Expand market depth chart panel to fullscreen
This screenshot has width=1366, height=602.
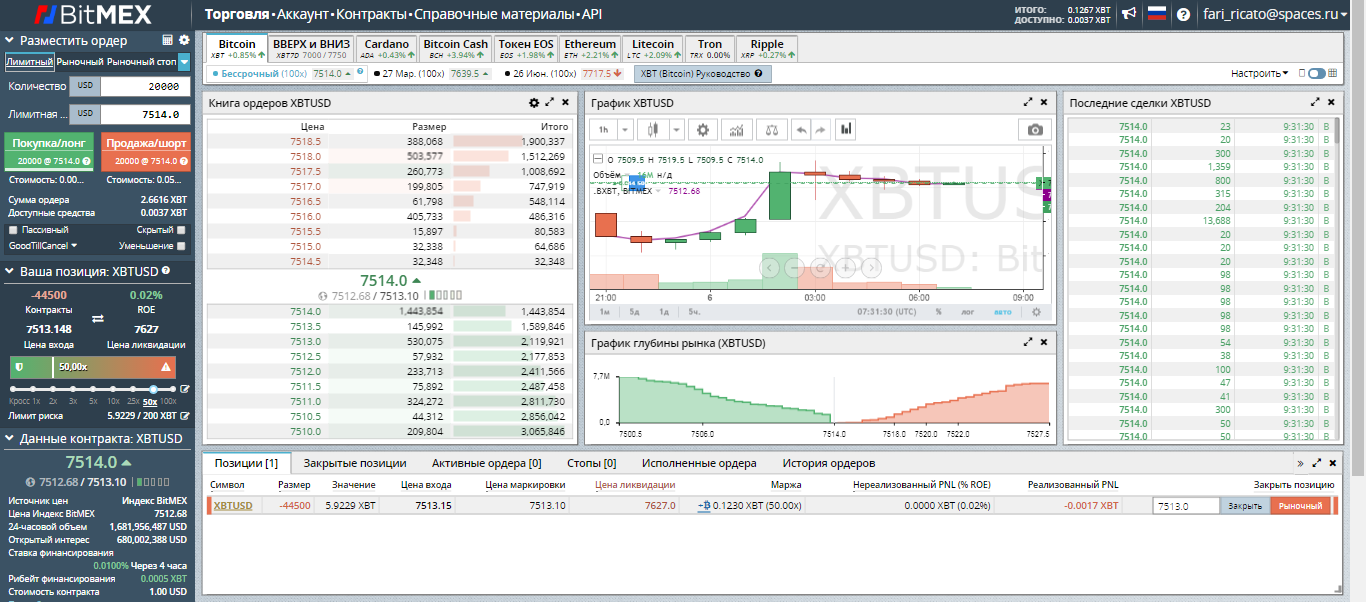point(1028,342)
